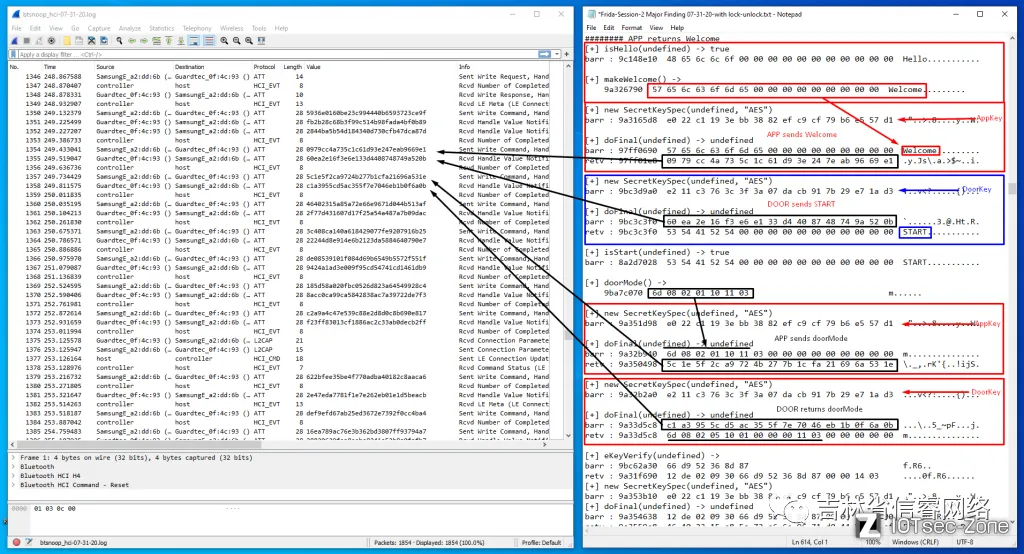Expand the Frame 1 details row
1024x554 pixels.
[x=11, y=457]
